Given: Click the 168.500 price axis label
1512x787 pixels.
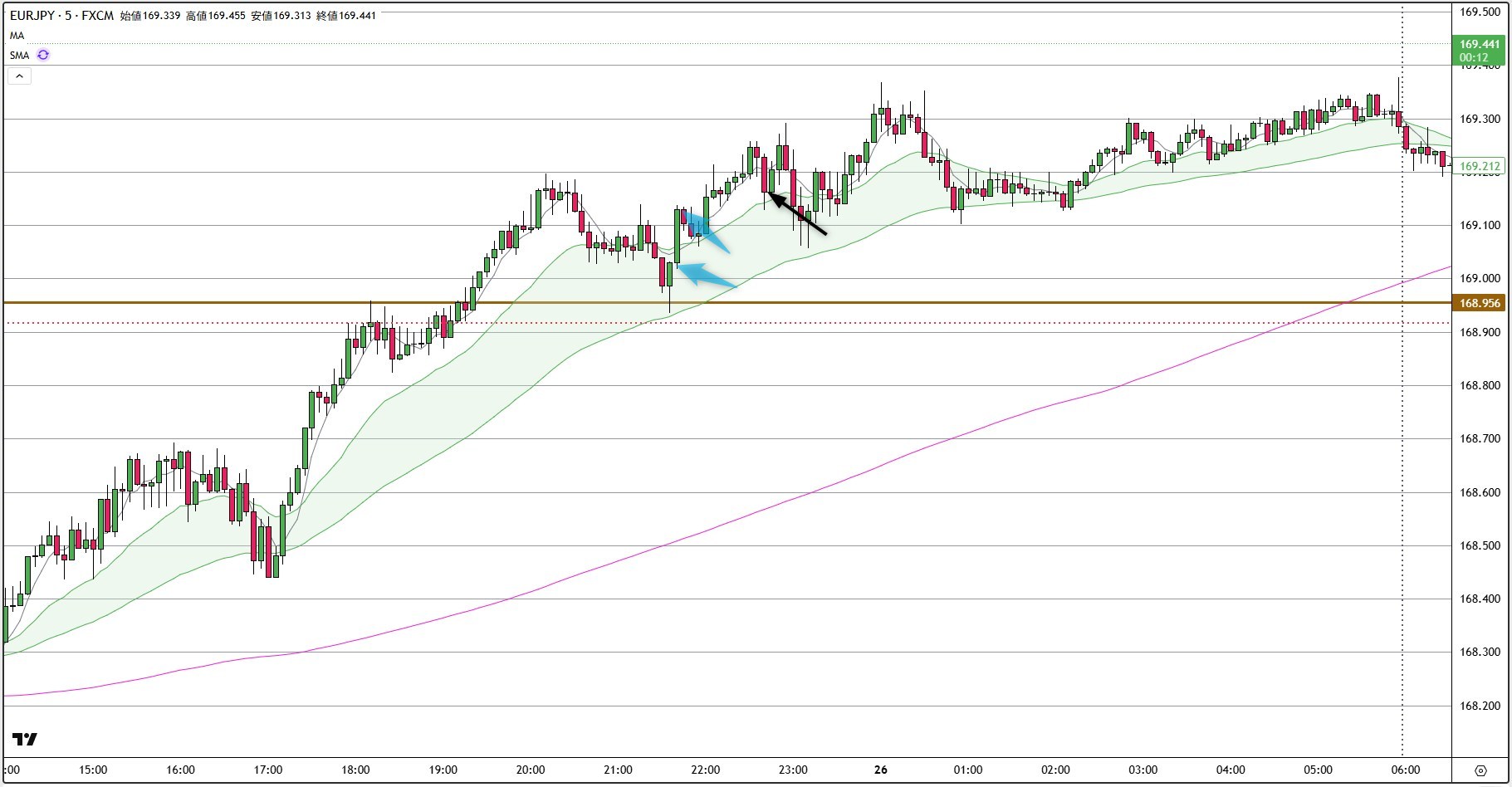Looking at the screenshot, I should click(1480, 545).
